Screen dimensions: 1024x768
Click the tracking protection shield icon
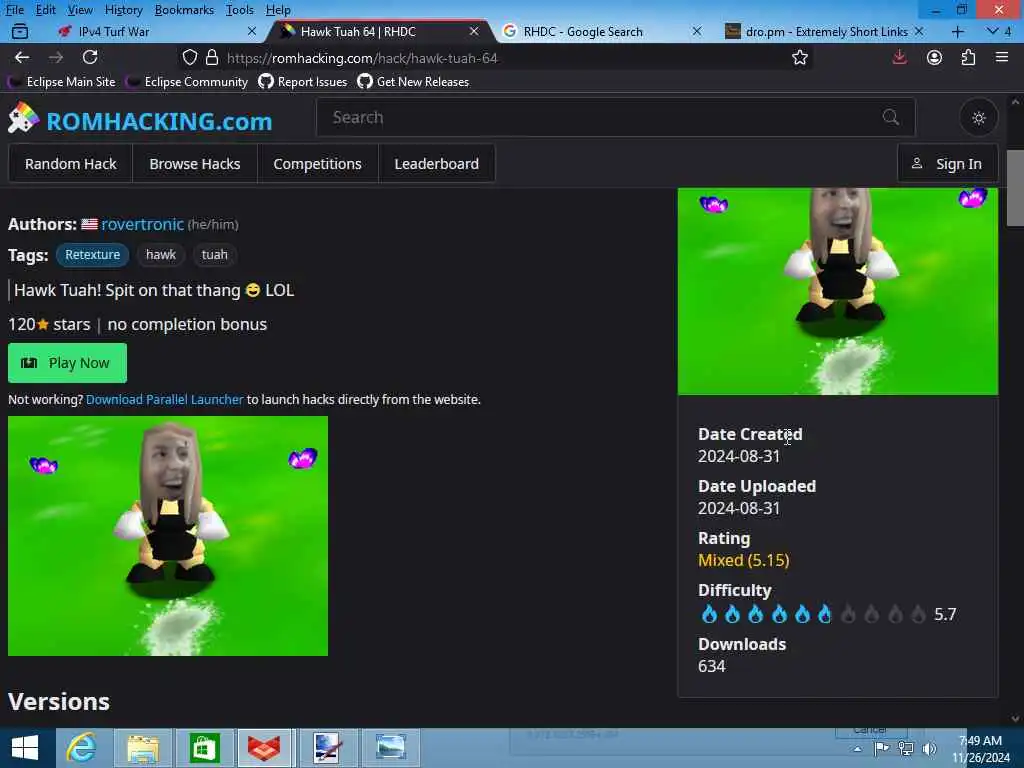coord(189,57)
